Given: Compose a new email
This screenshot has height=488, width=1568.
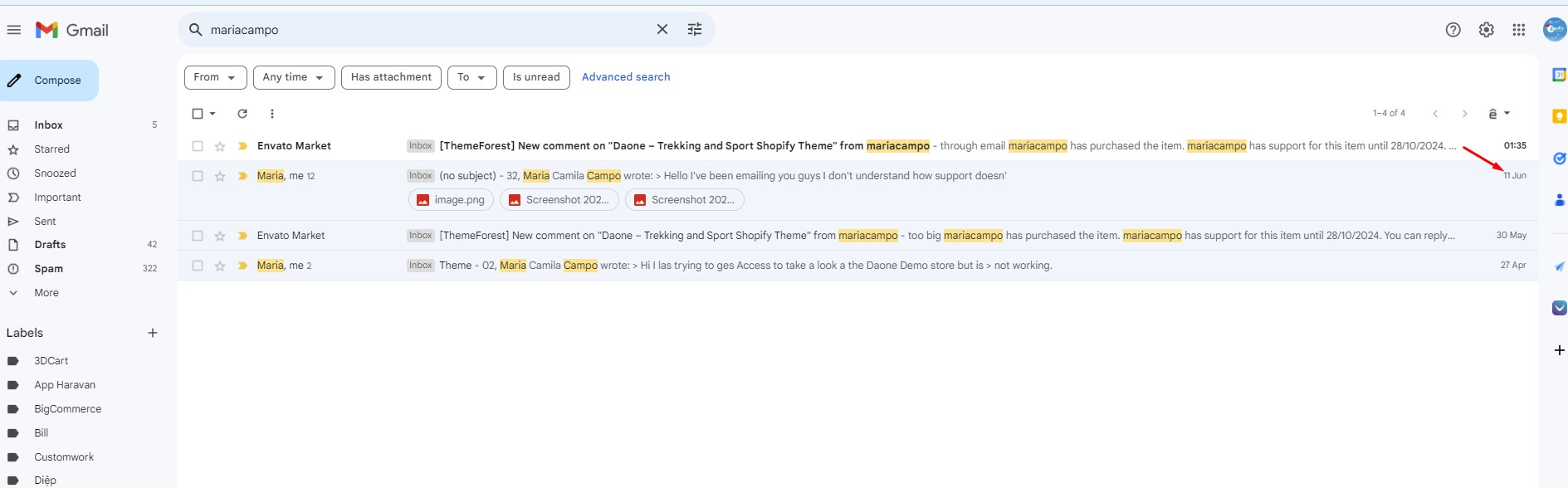Looking at the screenshot, I should pyautogui.click(x=49, y=81).
